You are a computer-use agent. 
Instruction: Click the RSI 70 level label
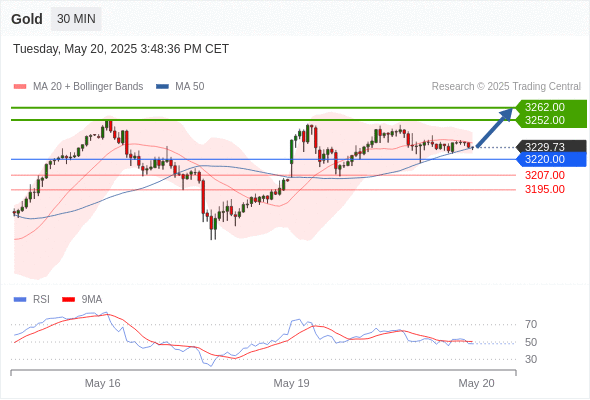(x=531, y=324)
